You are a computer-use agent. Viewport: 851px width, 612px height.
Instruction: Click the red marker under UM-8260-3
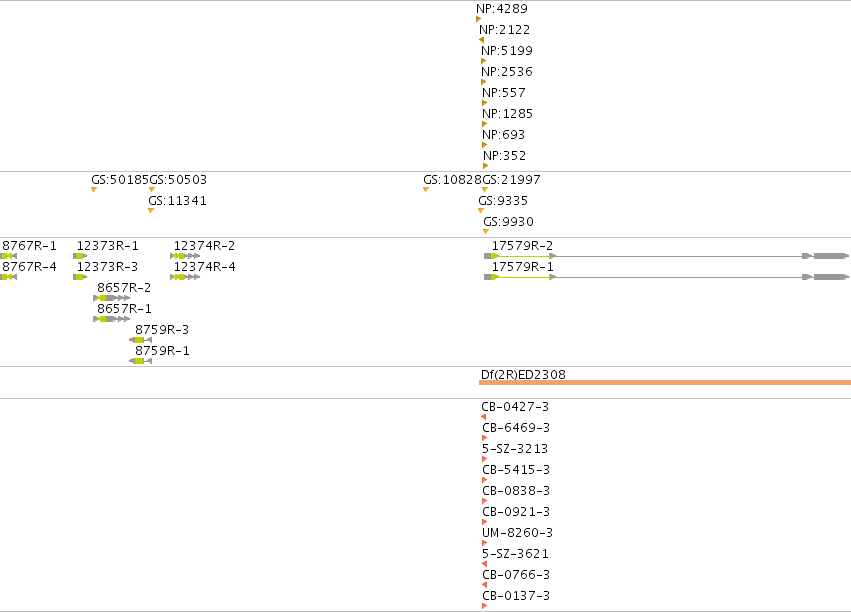point(485,543)
